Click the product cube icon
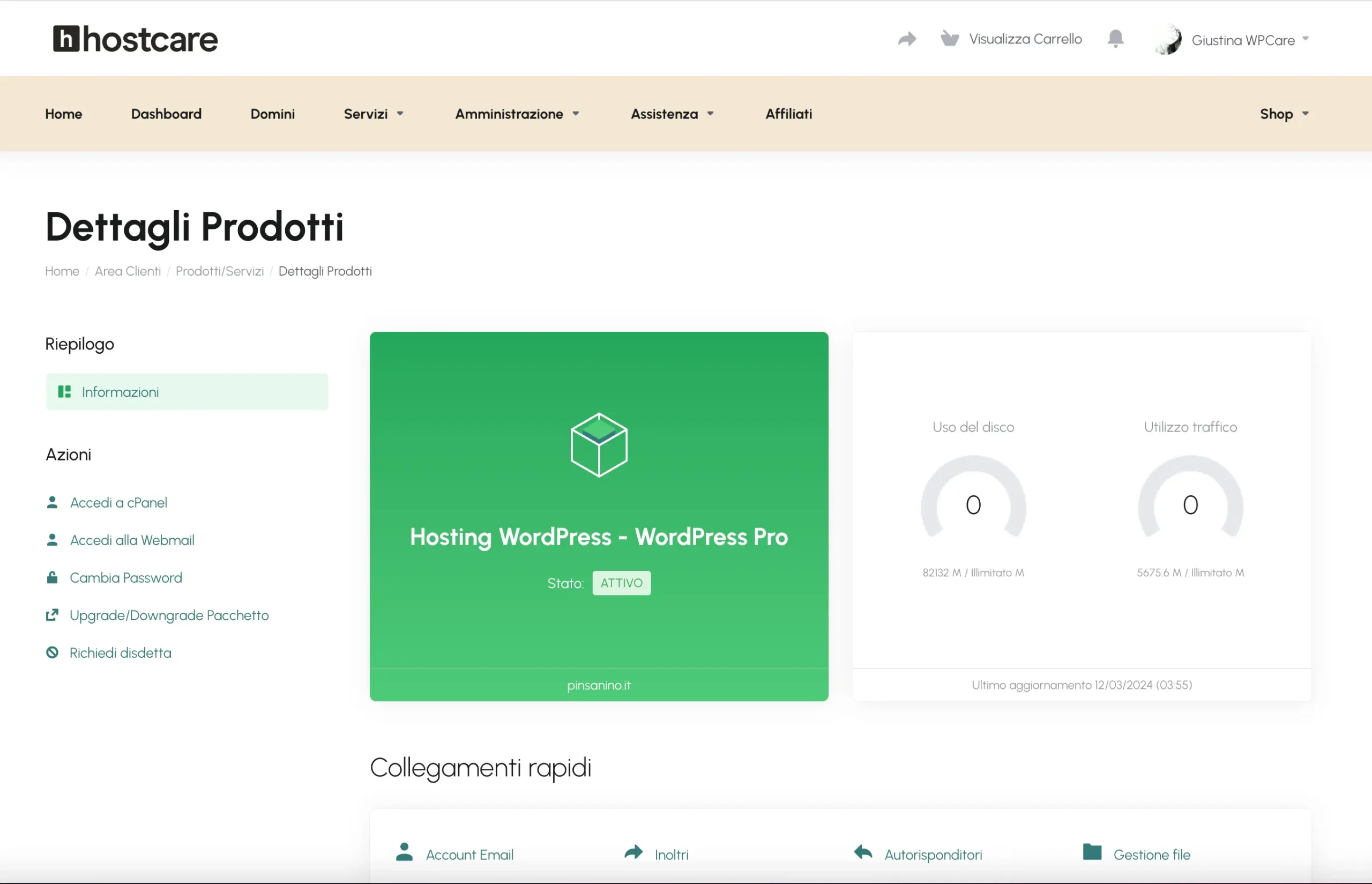Viewport: 1372px width, 884px height. click(x=599, y=445)
